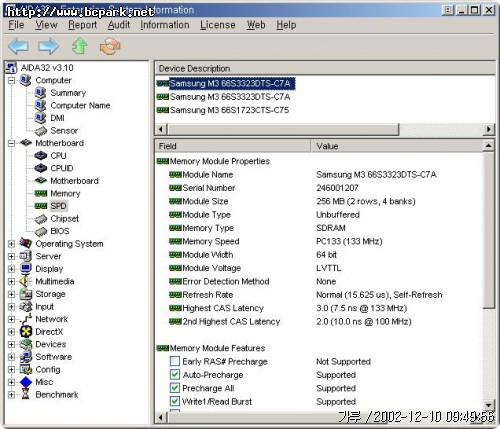Click device list scroll right arrow
The width and height of the screenshot is (500, 429).
coord(489,129)
